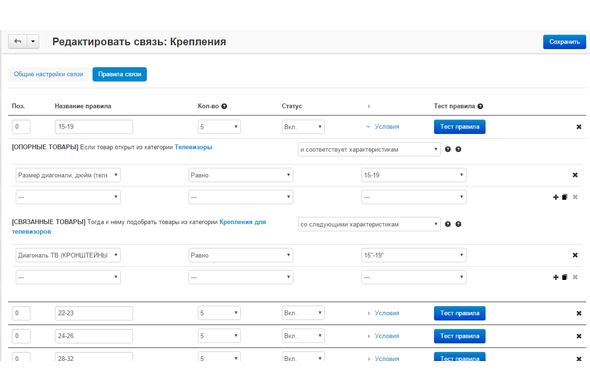The width and height of the screenshot is (590, 391).
Task: Add a new condition row under ОПОРНЫЕ ТОВАРЫ
Action: pos(555,197)
